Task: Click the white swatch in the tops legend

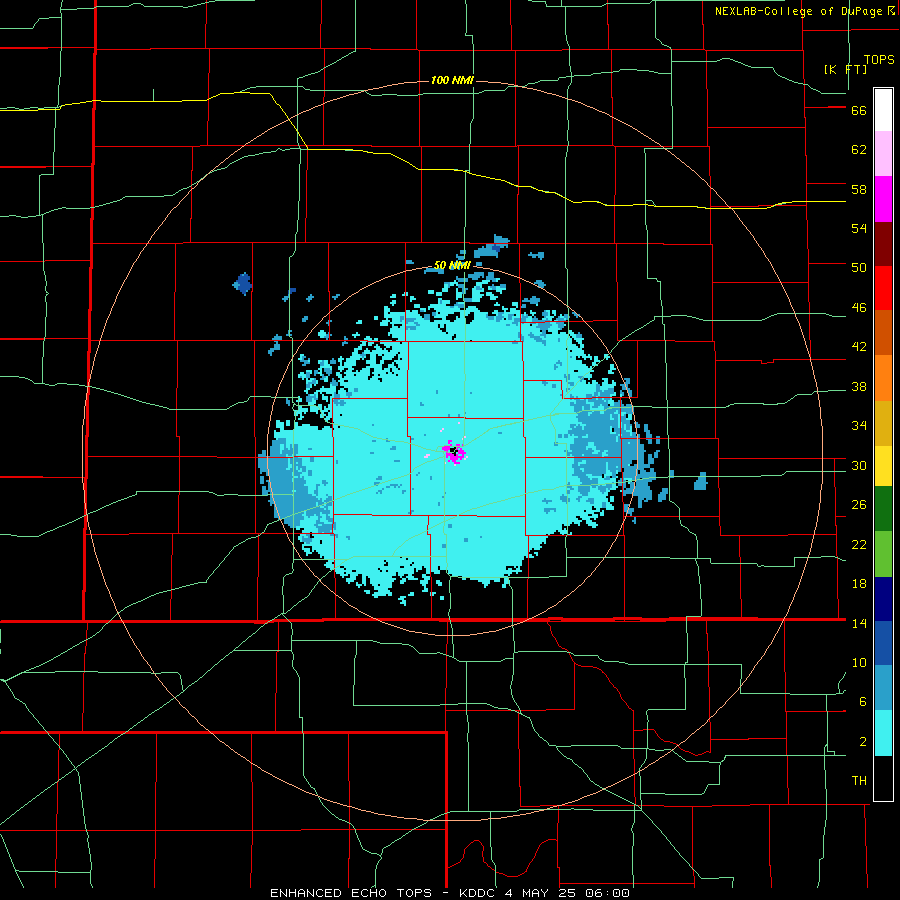Action: (x=883, y=110)
